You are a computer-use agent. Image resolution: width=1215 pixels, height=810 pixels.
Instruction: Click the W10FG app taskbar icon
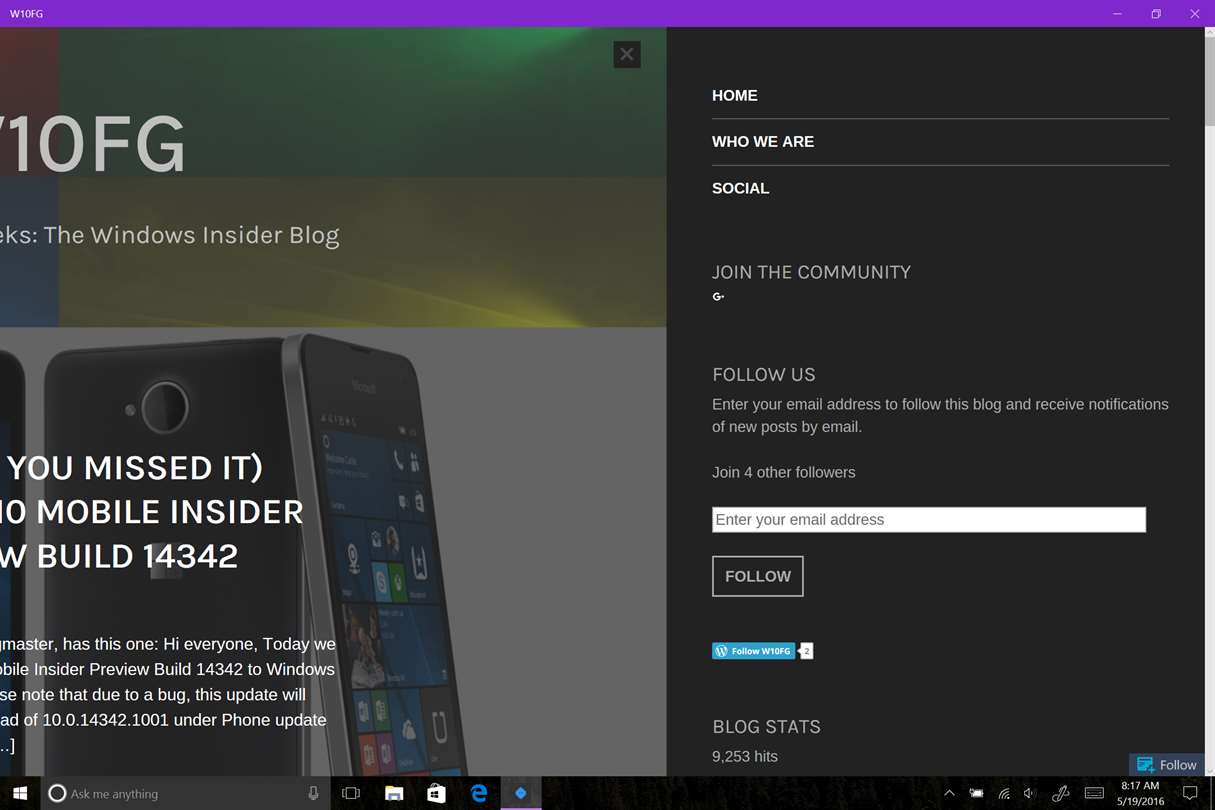coord(521,793)
